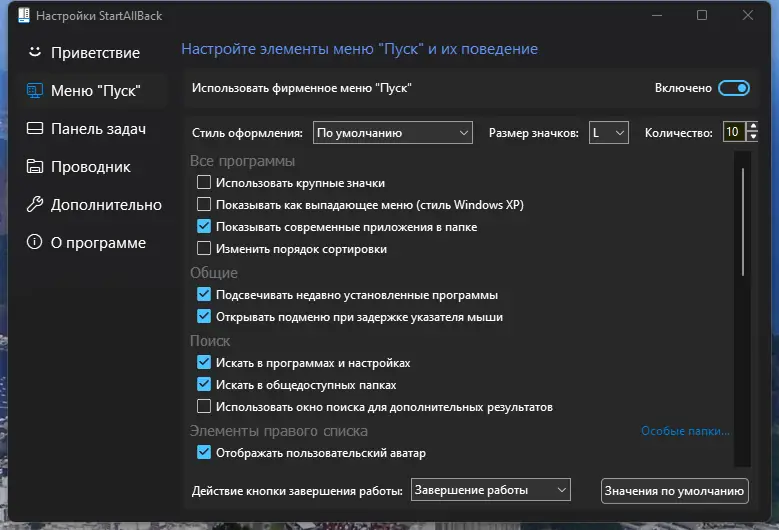Viewport: 779px width, 530px height.
Task: Click the Поиск section heading
Action: (210, 341)
